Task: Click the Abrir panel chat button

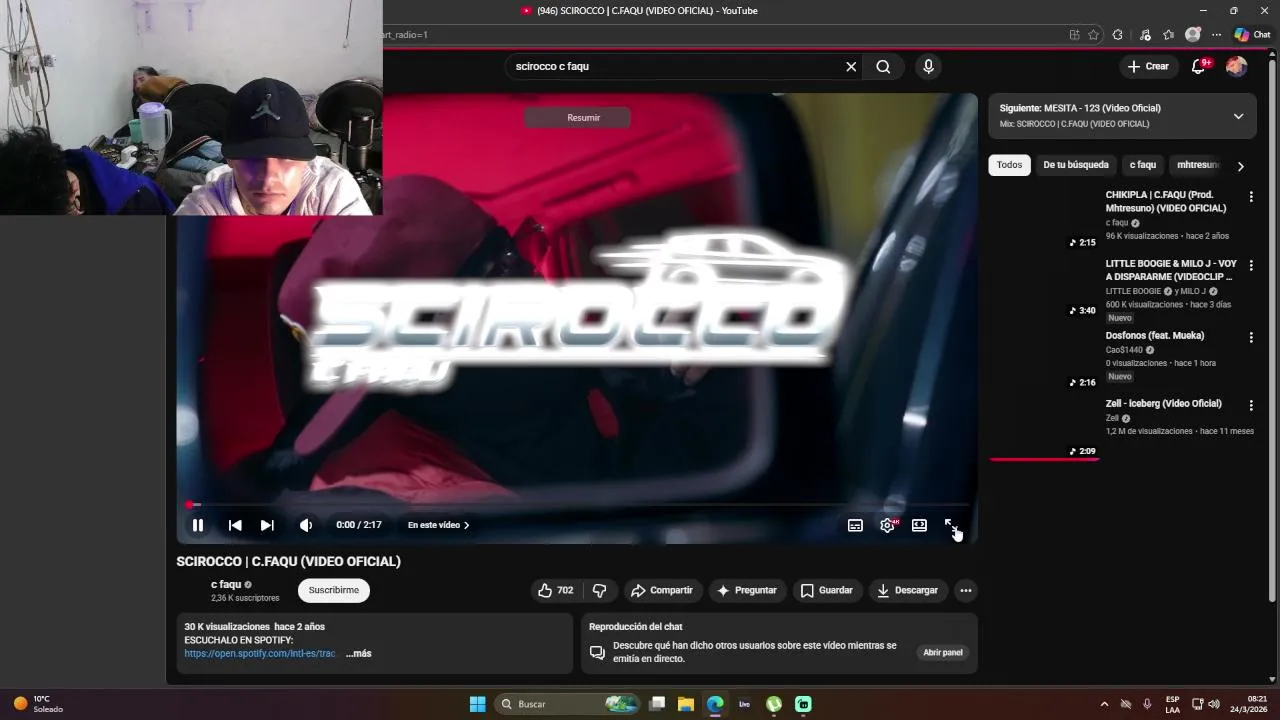Action: point(943,653)
